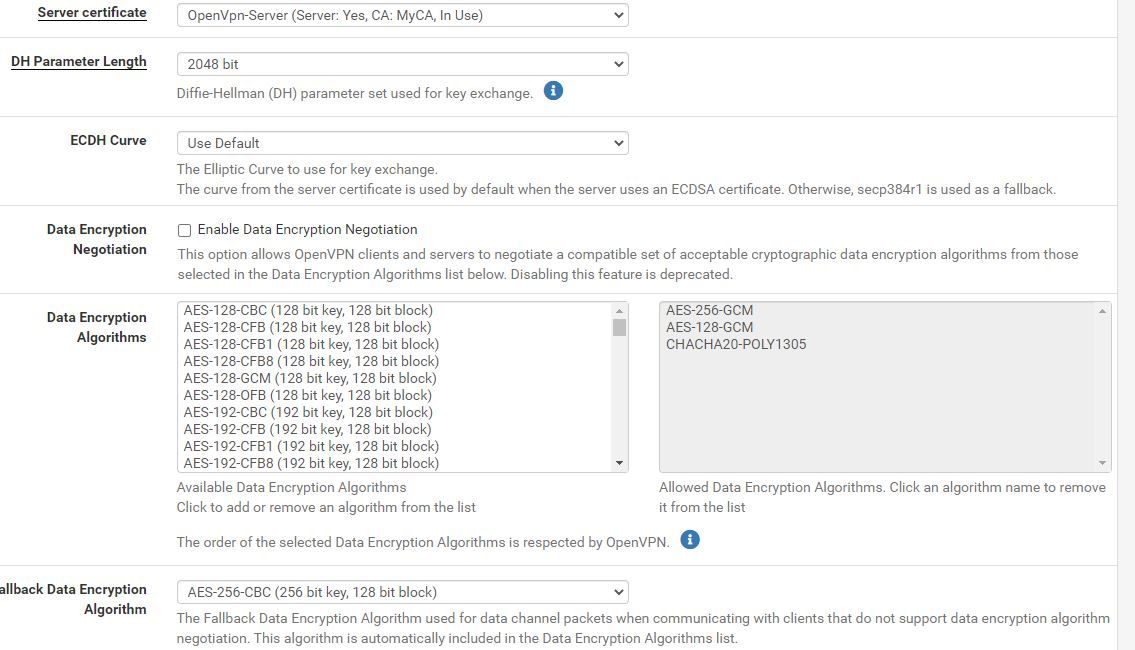Viewport: 1135px width, 650px height.
Task: Select AES-192-CBC in available algorithms list
Action: coord(308,412)
